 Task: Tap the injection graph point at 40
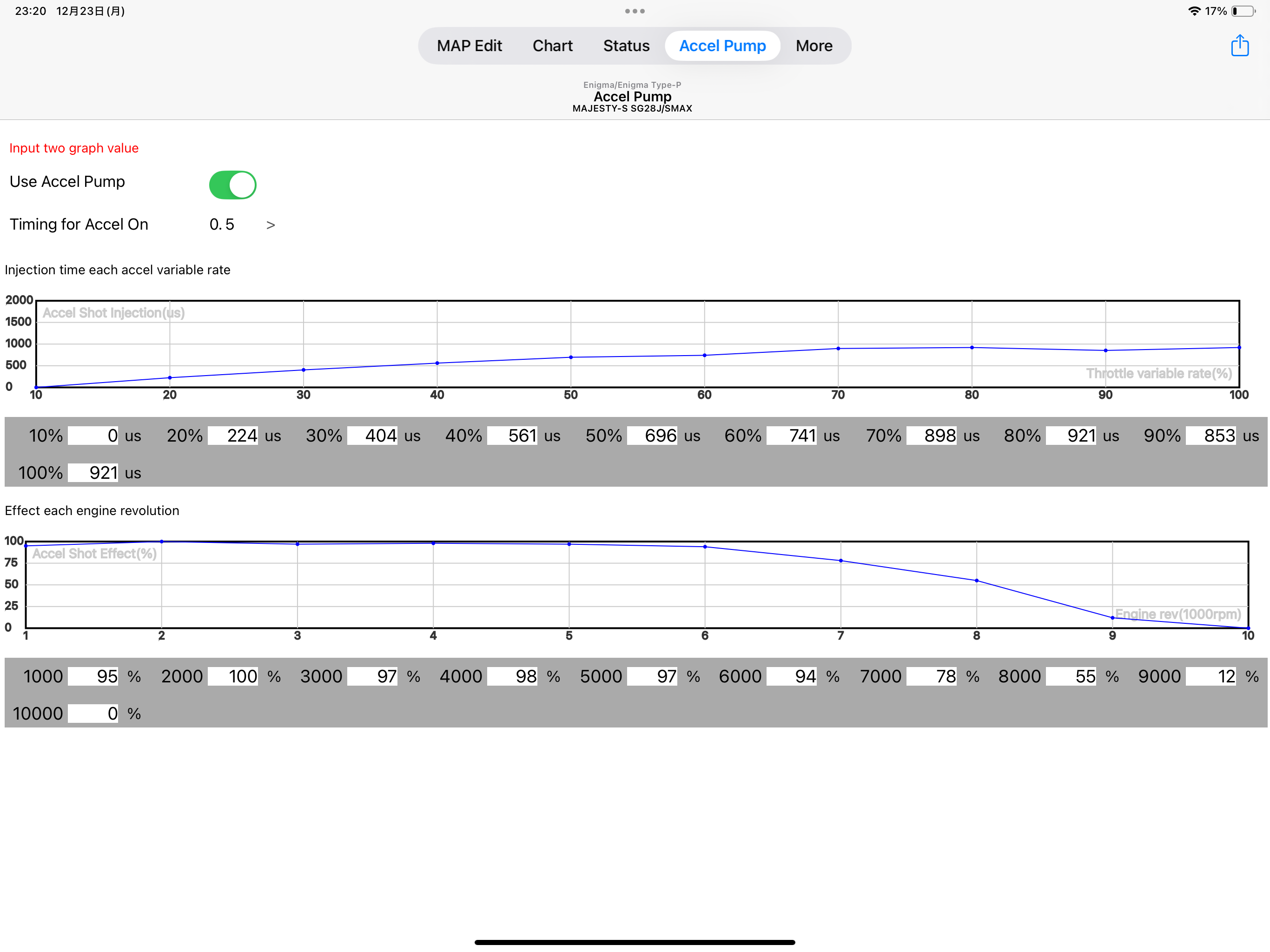click(x=437, y=363)
